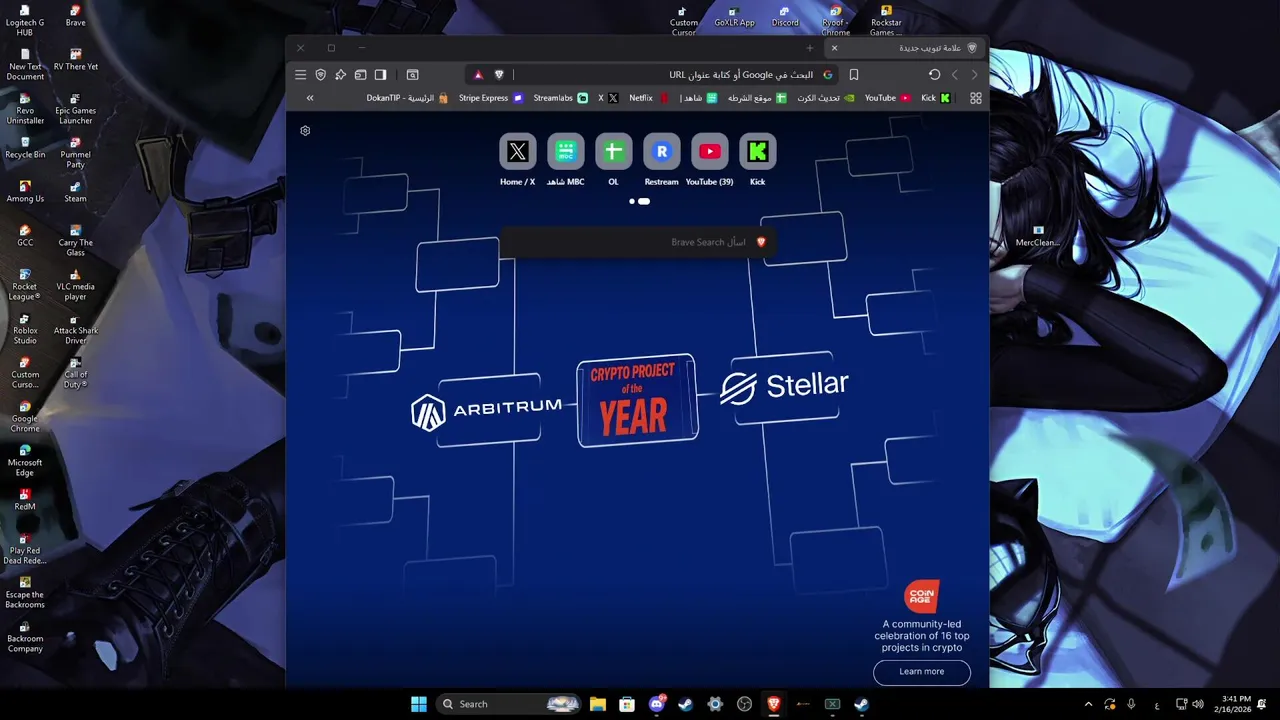Select the VLC media player desktop icon

[76, 284]
